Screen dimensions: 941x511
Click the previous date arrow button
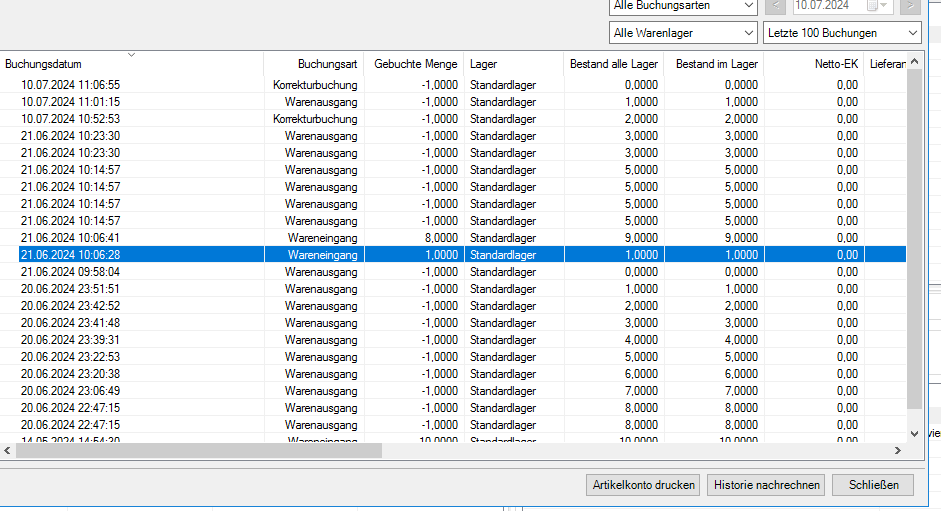pos(777,6)
